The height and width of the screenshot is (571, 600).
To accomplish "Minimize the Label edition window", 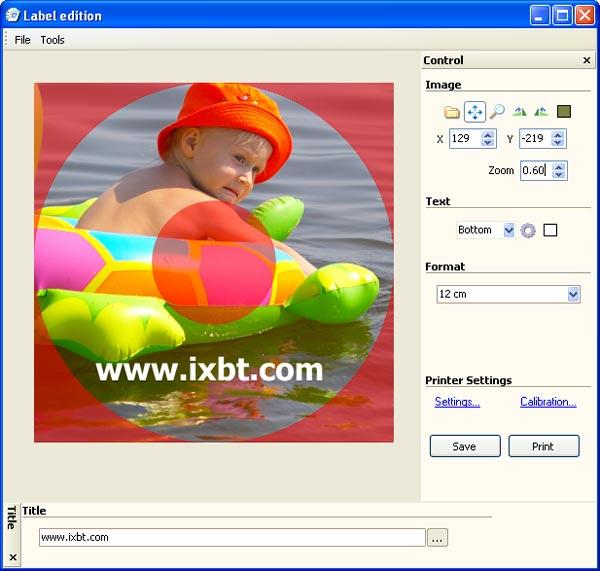I will [x=540, y=16].
